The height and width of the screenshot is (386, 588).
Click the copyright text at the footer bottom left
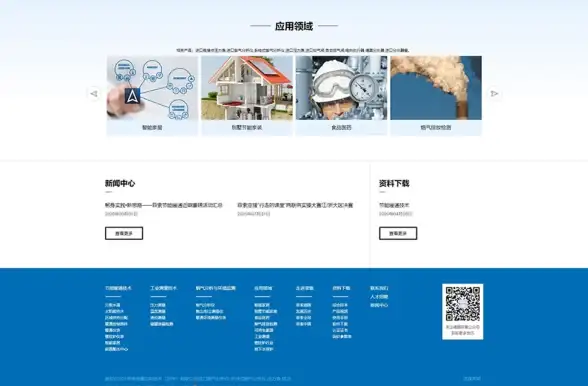(198, 379)
